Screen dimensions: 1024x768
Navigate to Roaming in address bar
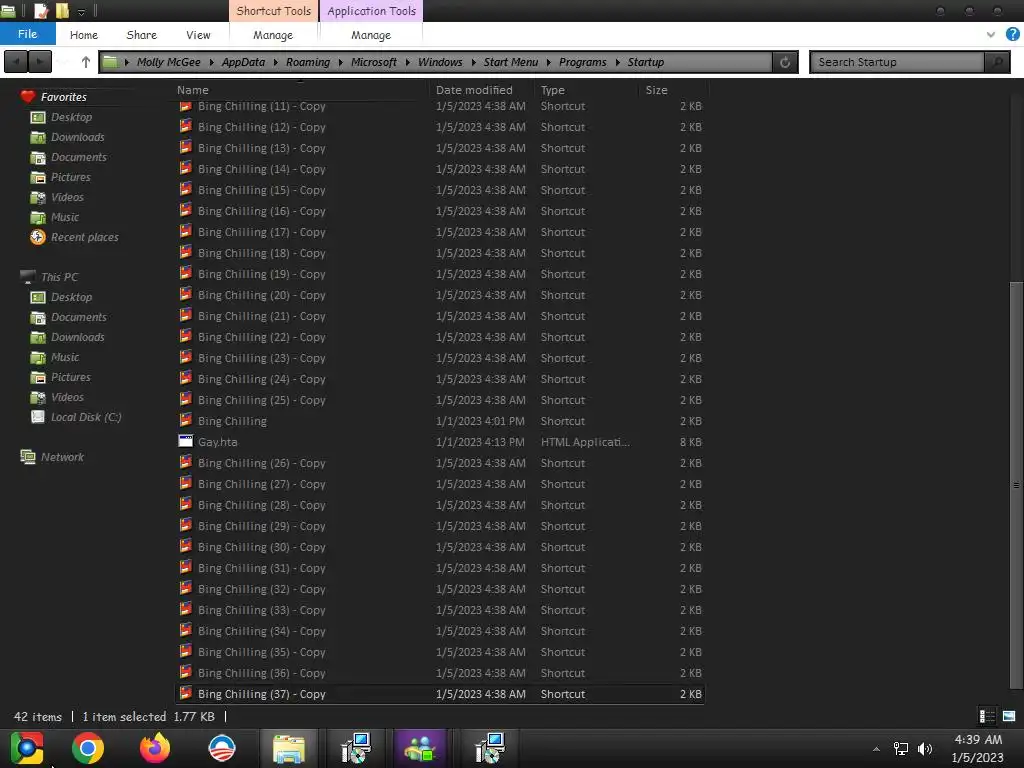pyautogui.click(x=308, y=62)
